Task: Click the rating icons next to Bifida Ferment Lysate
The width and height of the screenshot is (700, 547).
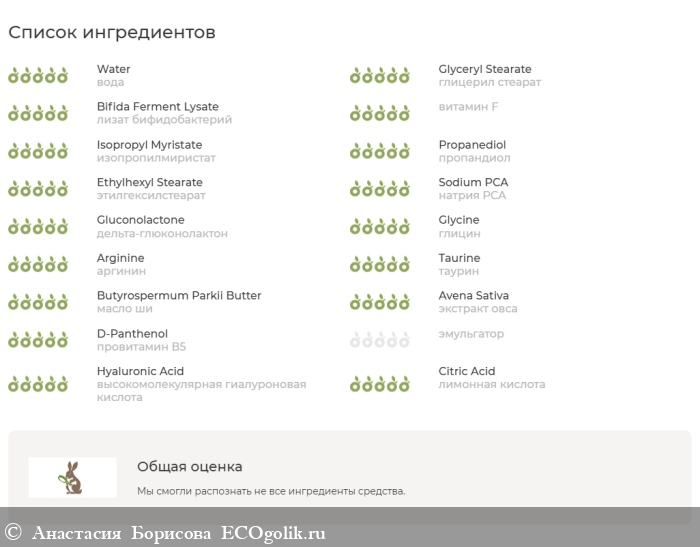Action: [x=38, y=113]
